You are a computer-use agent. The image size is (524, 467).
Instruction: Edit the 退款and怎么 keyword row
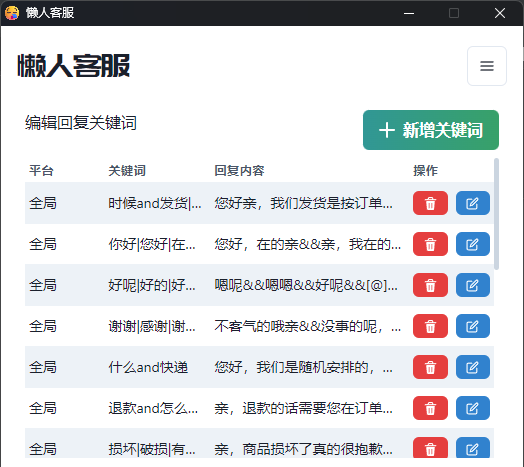pyautogui.click(x=473, y=408)
